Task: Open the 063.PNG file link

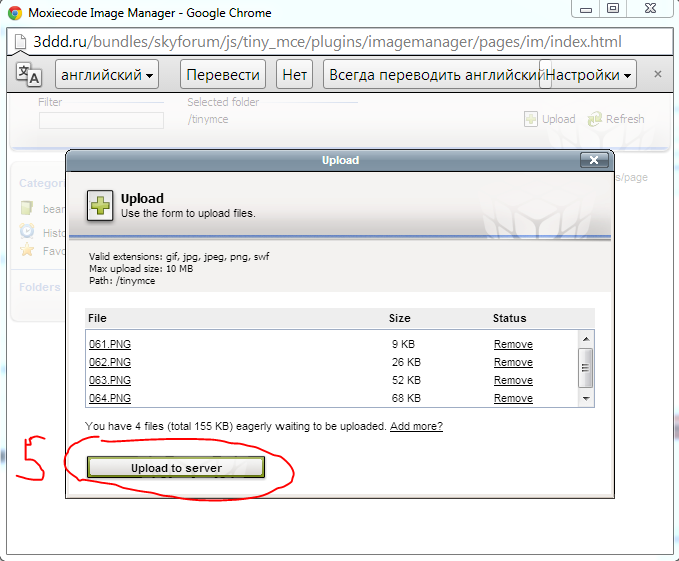Action: pos(110,380)
